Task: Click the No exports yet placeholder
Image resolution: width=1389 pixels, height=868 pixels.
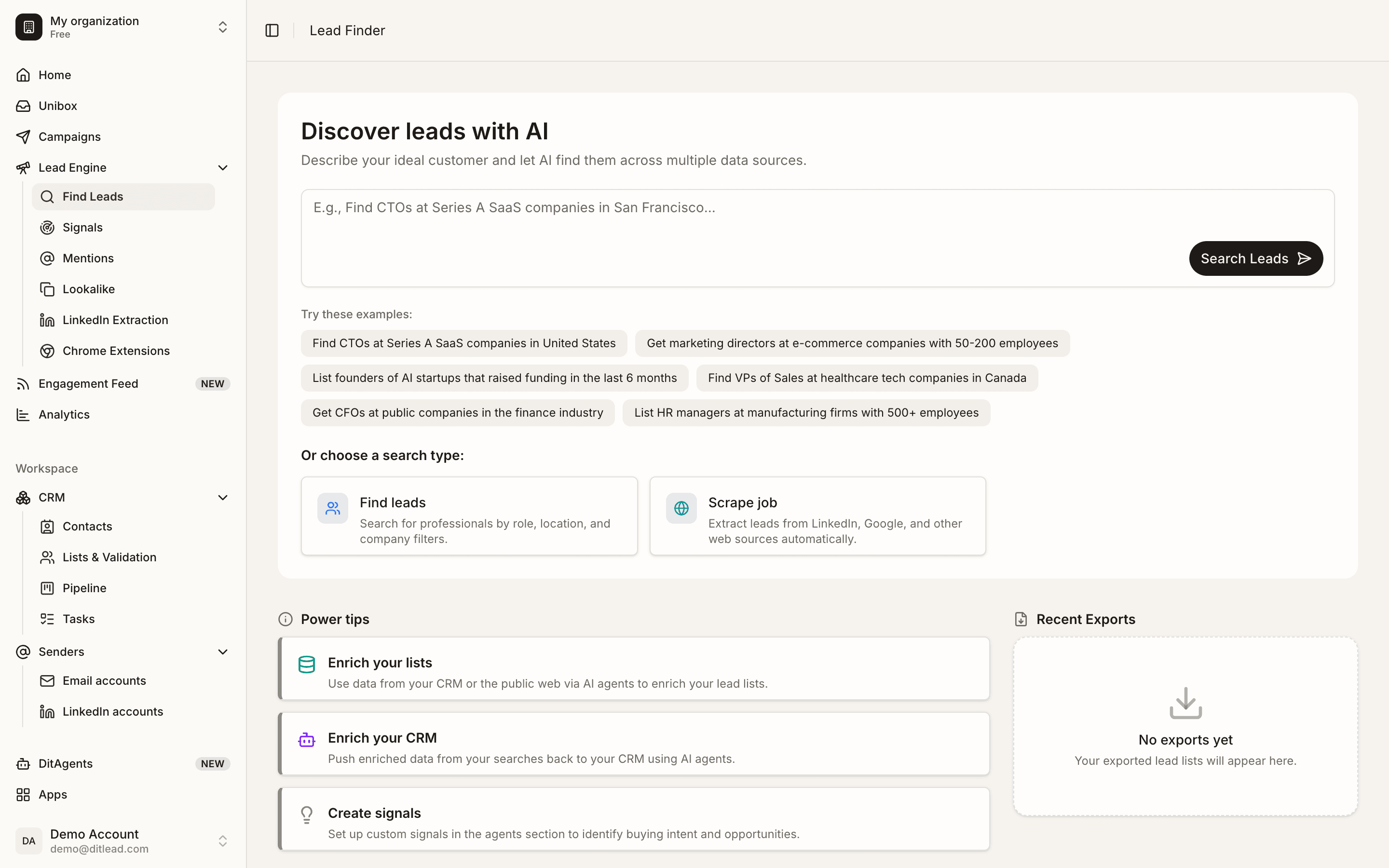Action: (x=1186, y=727)
